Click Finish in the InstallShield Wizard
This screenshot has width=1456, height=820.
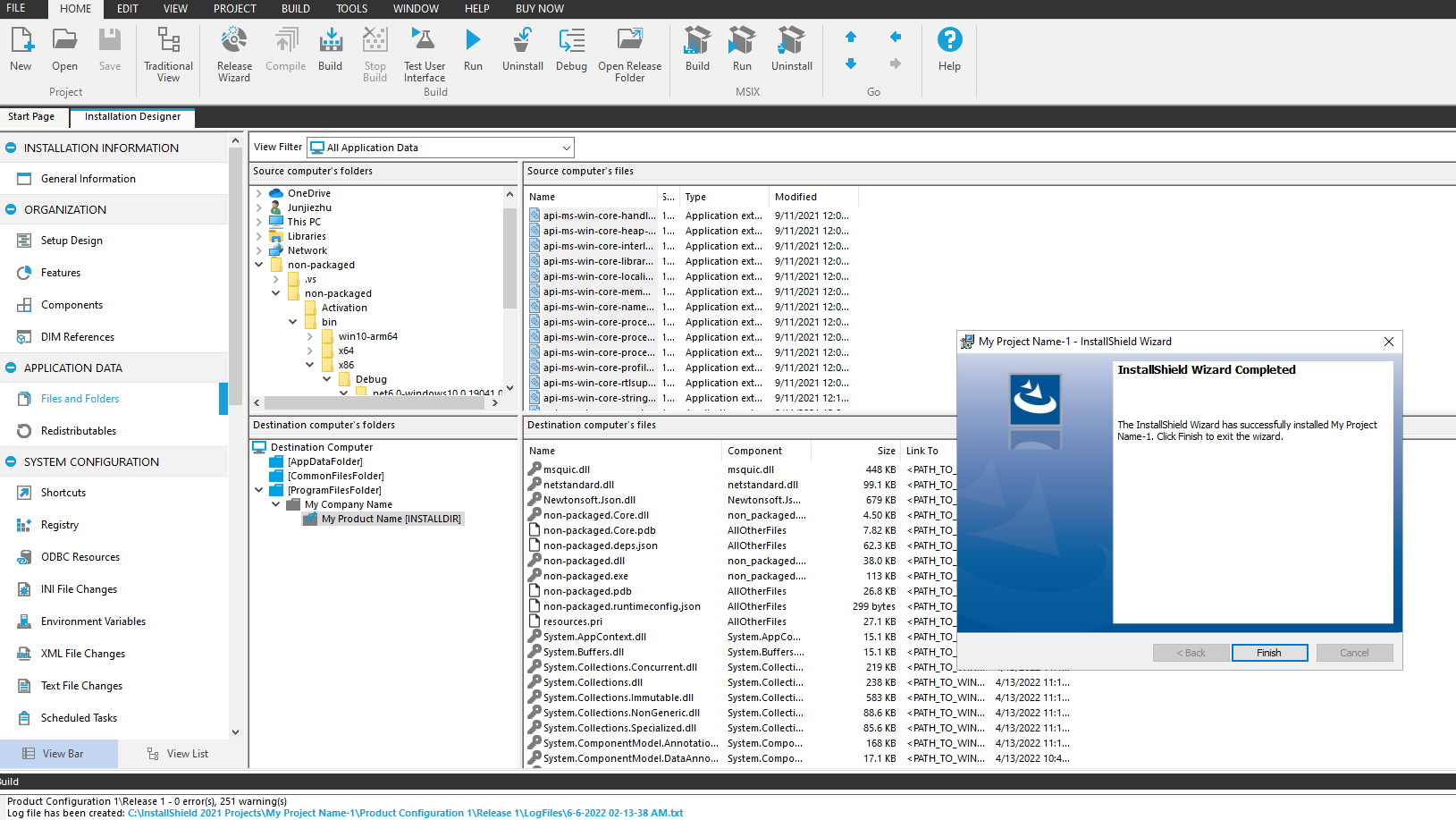(1269, 653)
